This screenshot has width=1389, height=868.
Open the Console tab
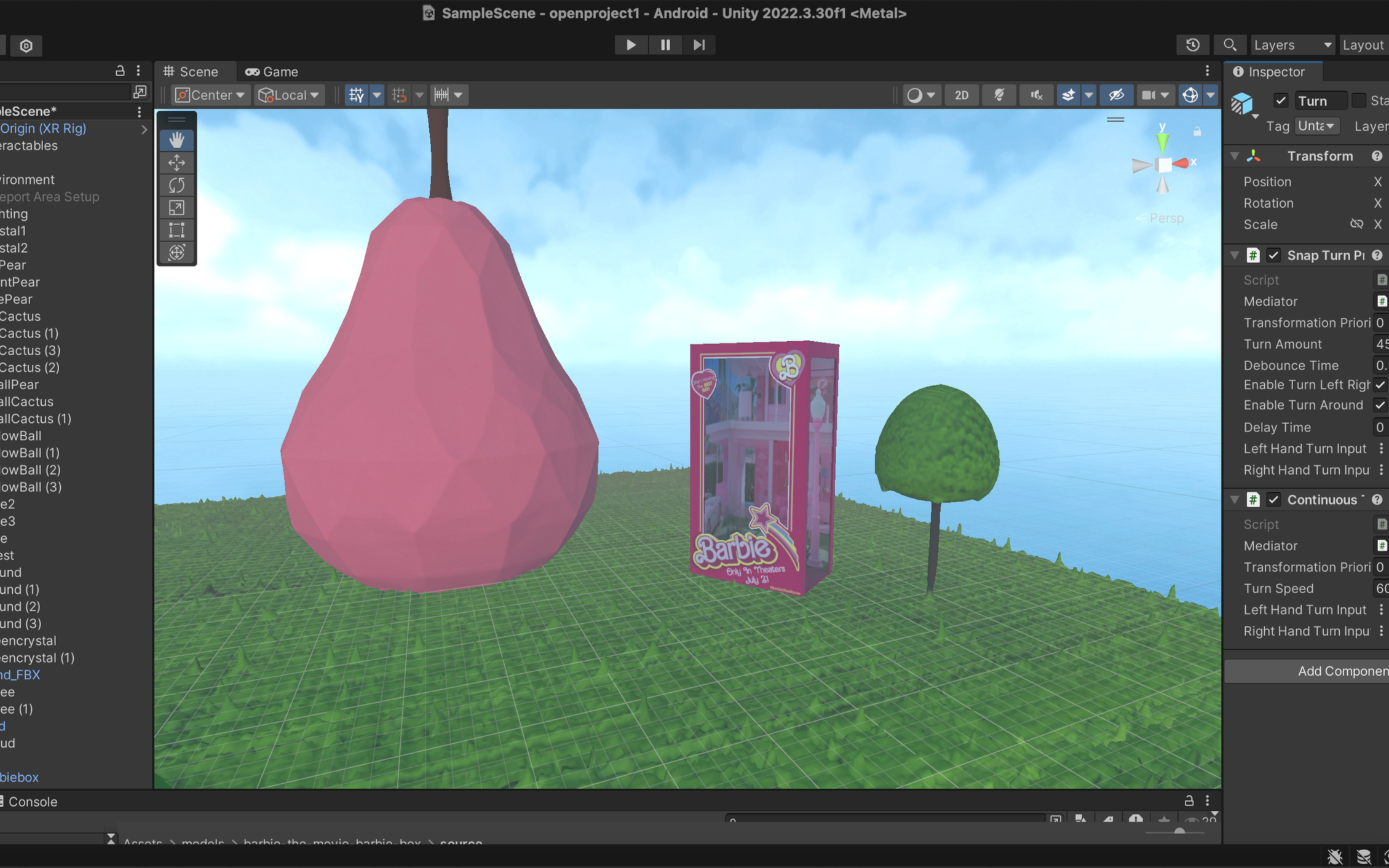click(32, 802)
